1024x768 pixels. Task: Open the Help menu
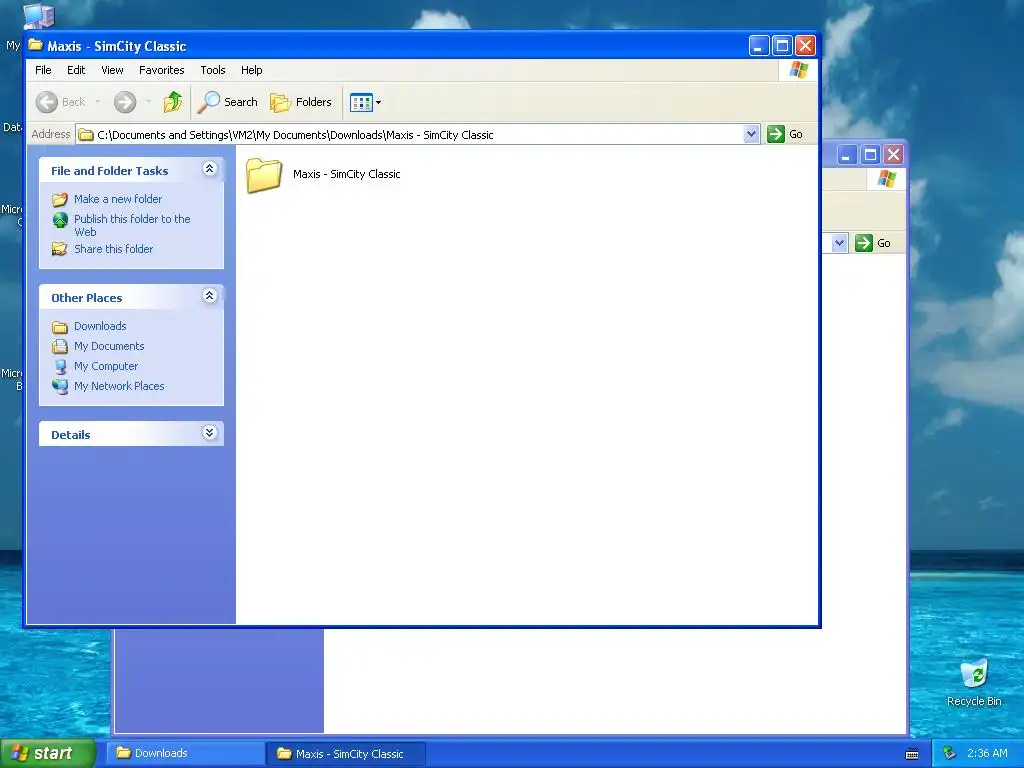[251, 70]
